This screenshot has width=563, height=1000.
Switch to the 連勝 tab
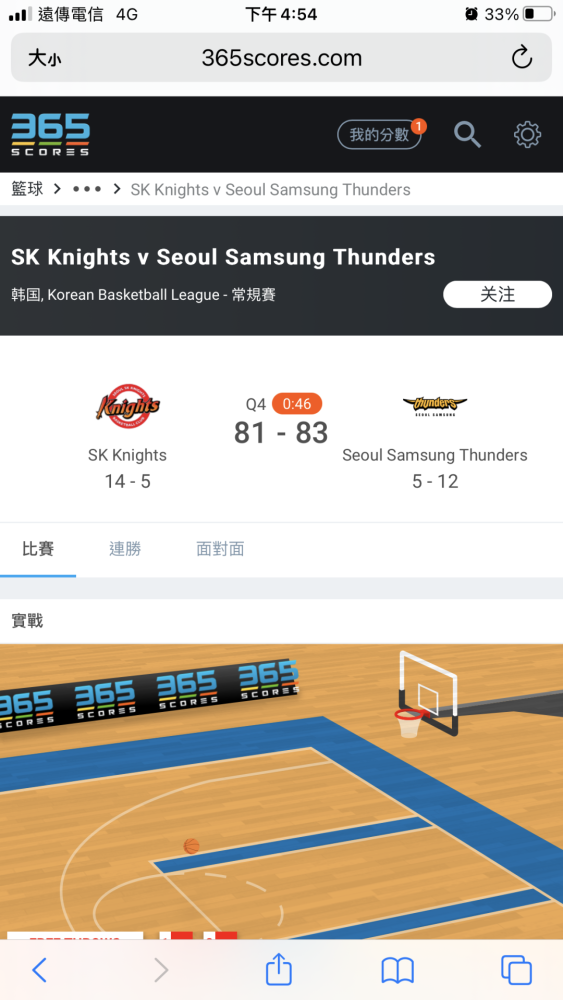pos(125,548)
